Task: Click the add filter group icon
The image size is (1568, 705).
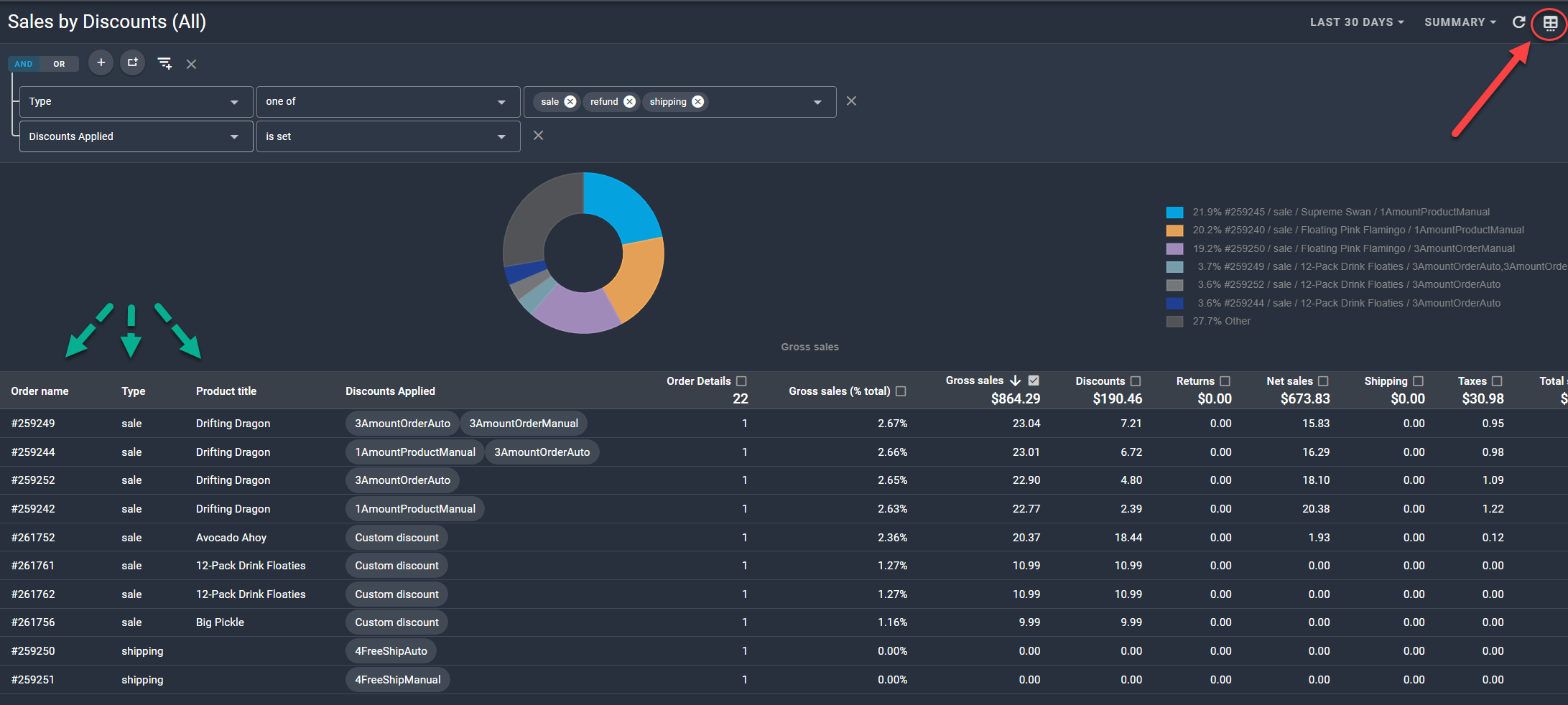Action: point(133,63)
